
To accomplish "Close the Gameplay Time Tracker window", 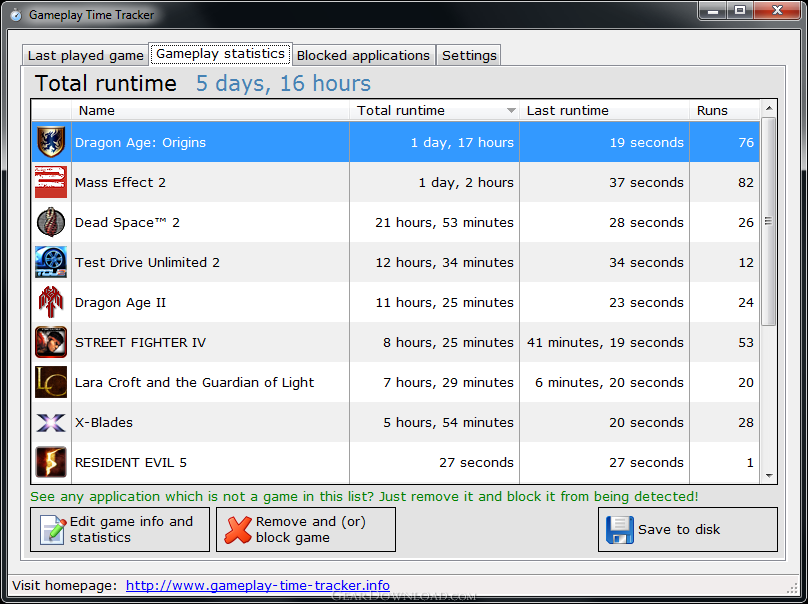I will click(x=778, y=11).
